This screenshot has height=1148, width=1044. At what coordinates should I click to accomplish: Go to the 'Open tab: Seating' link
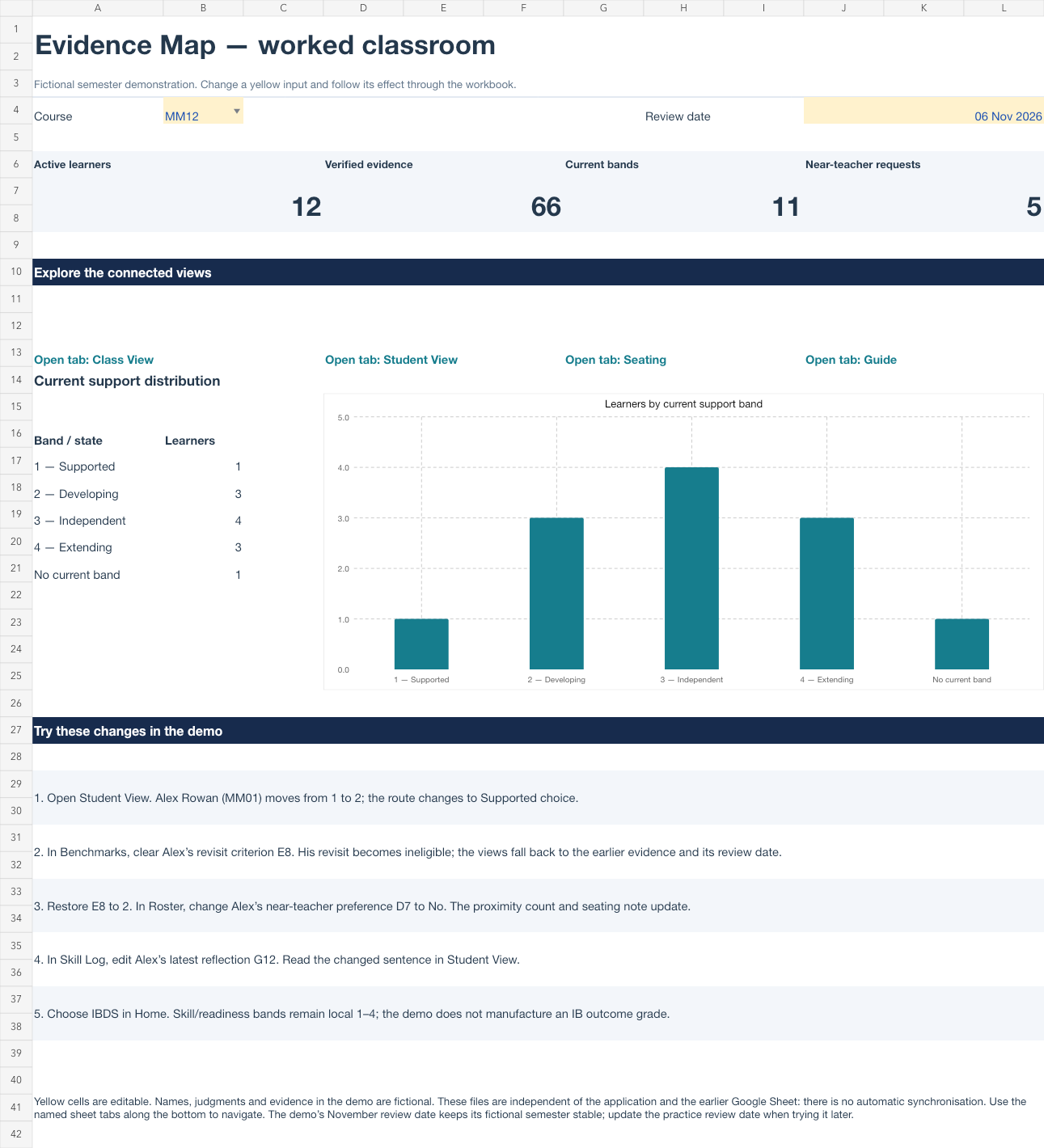[615, 360]
